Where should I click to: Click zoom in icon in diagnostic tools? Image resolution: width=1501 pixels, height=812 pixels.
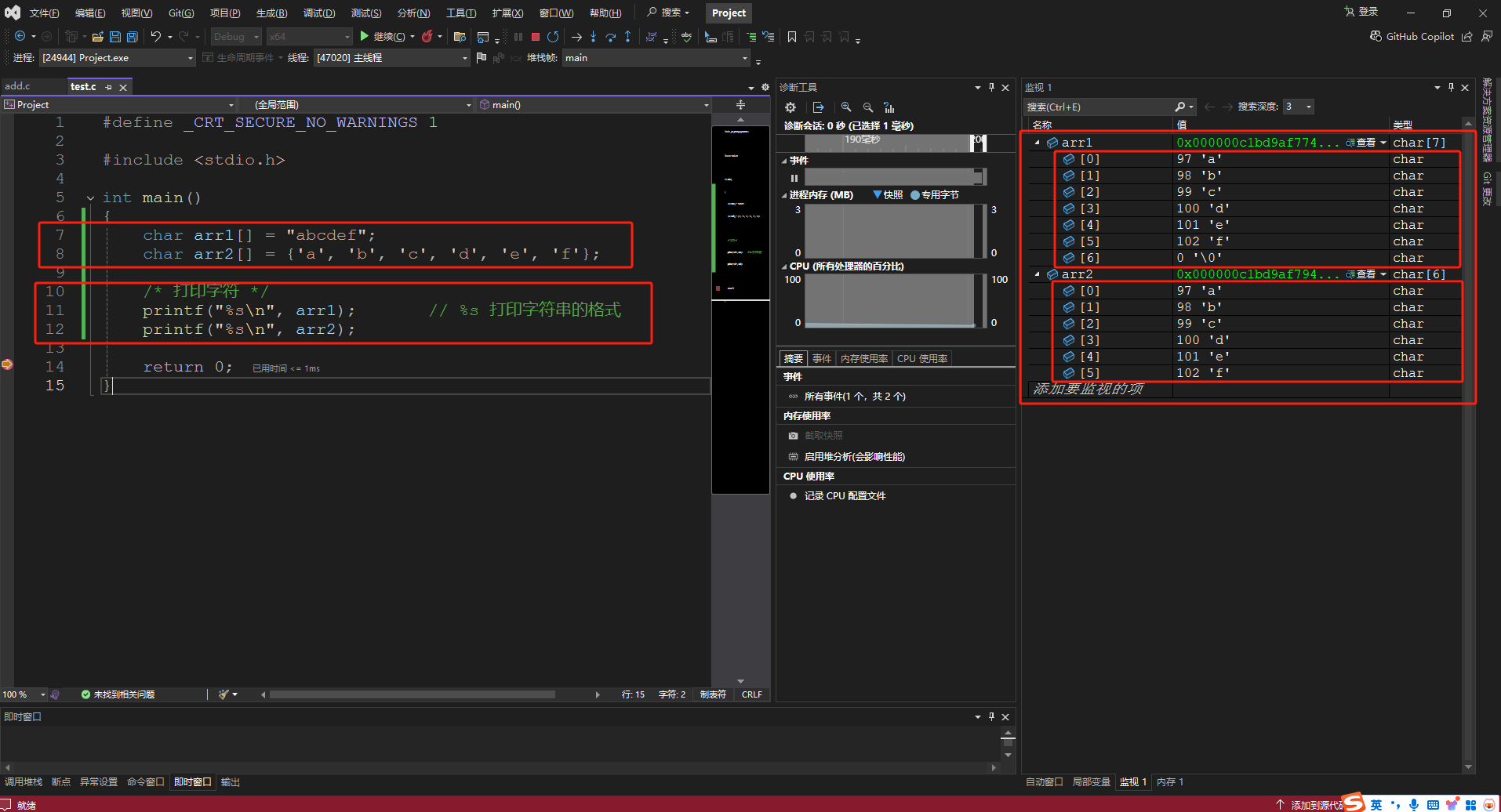point(846,107)
